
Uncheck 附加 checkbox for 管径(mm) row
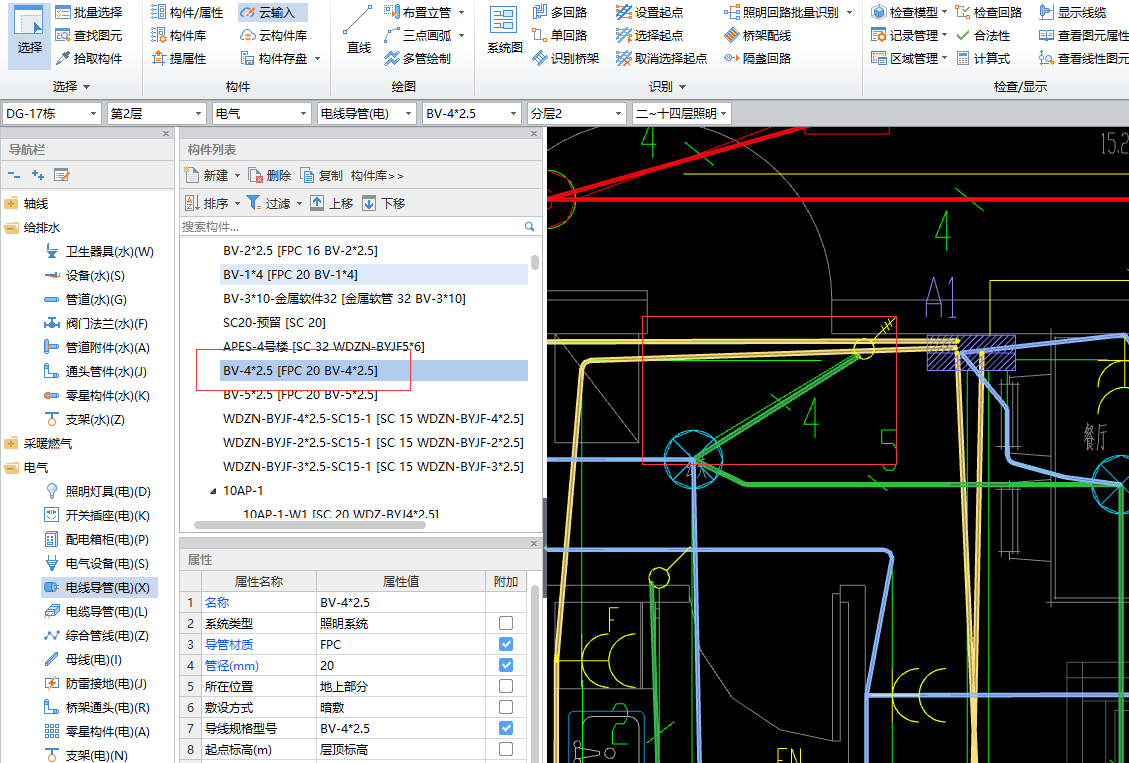point(505,665)
